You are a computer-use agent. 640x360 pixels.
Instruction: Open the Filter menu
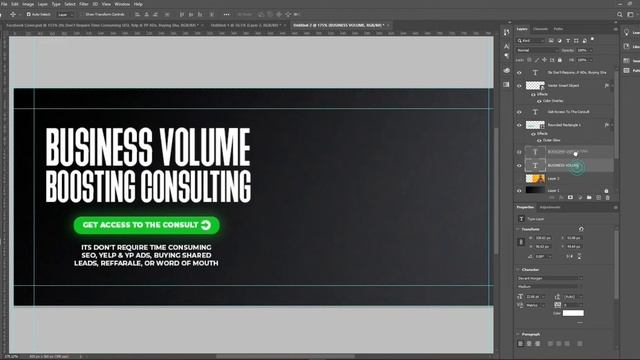coord(84,4)
